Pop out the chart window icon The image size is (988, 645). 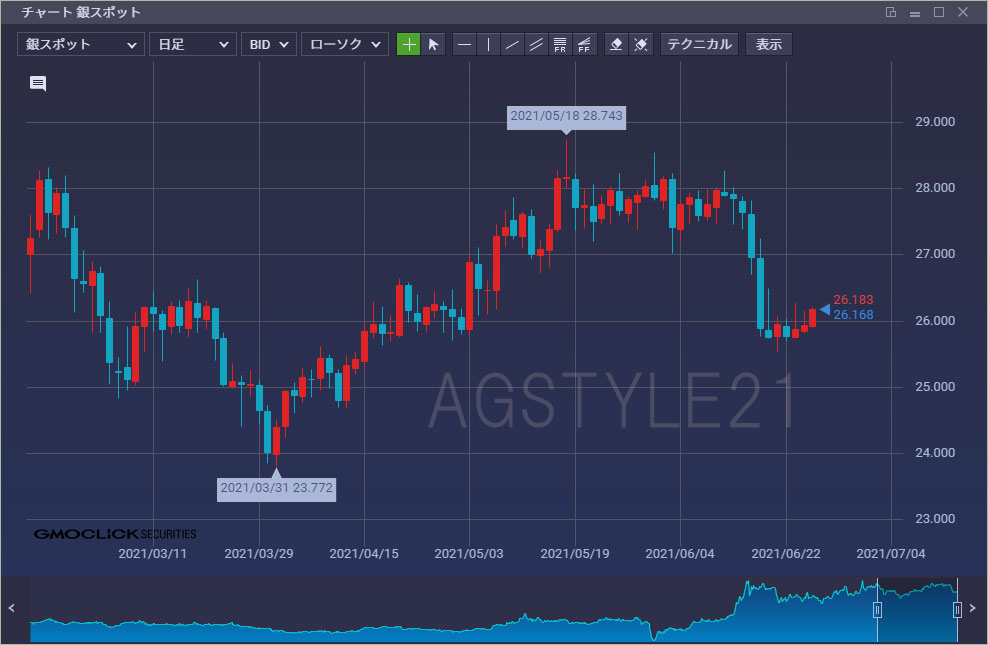tap(891, 13)
